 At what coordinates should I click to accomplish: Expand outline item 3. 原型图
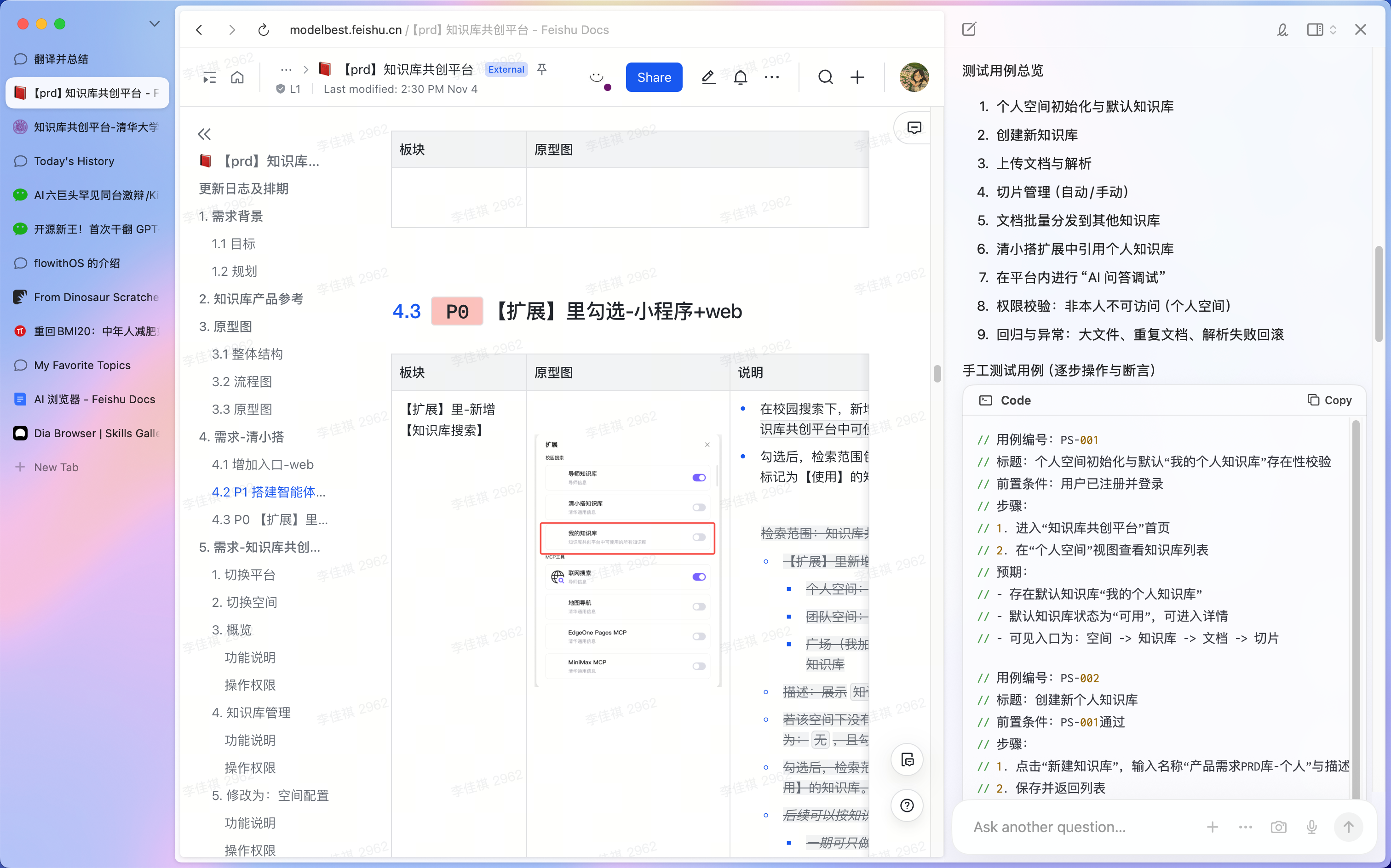click(x=225, y=326)
